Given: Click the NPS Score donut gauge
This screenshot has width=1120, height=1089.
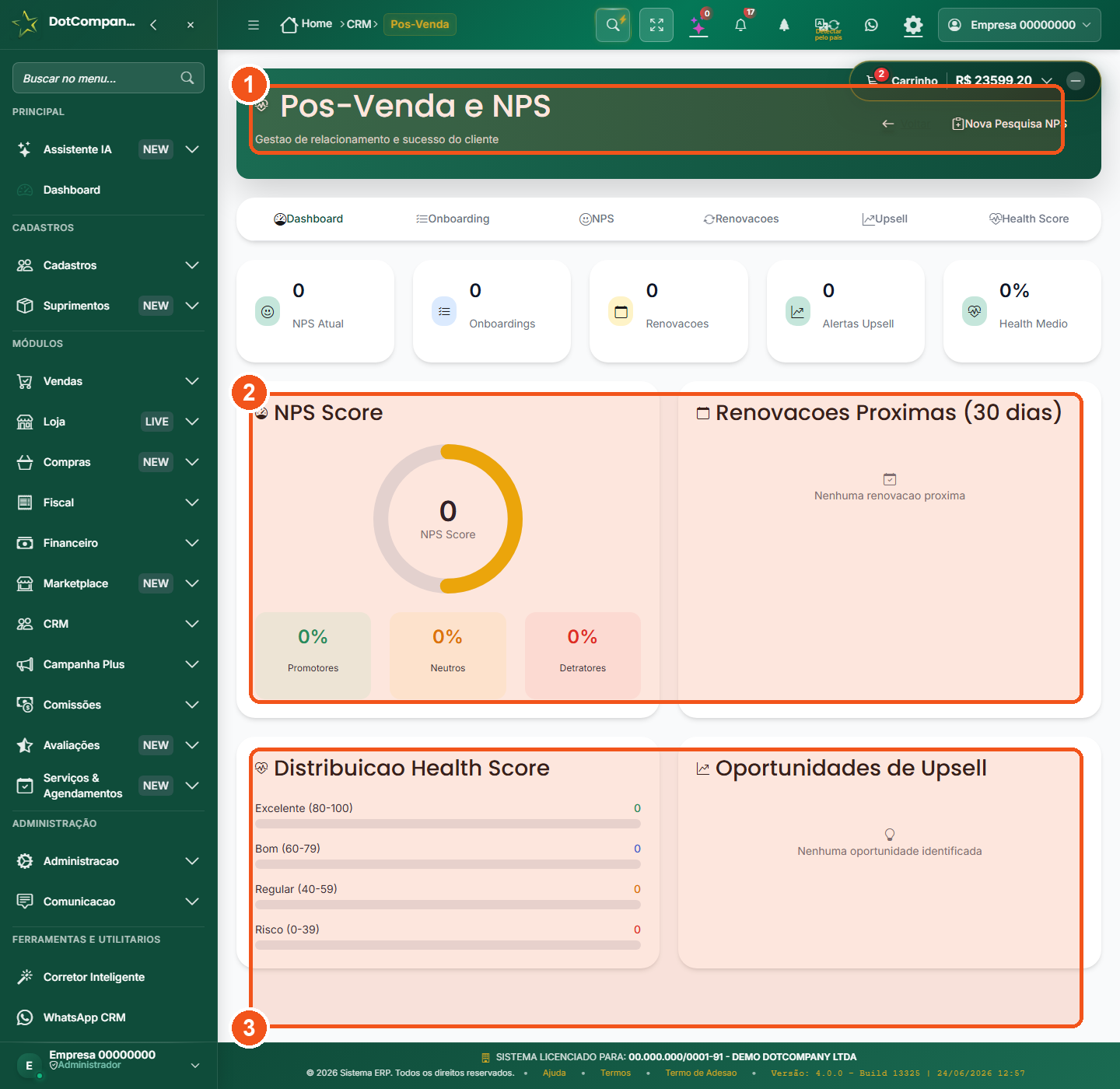Looking at the screenshot, I should coord(448,519).
